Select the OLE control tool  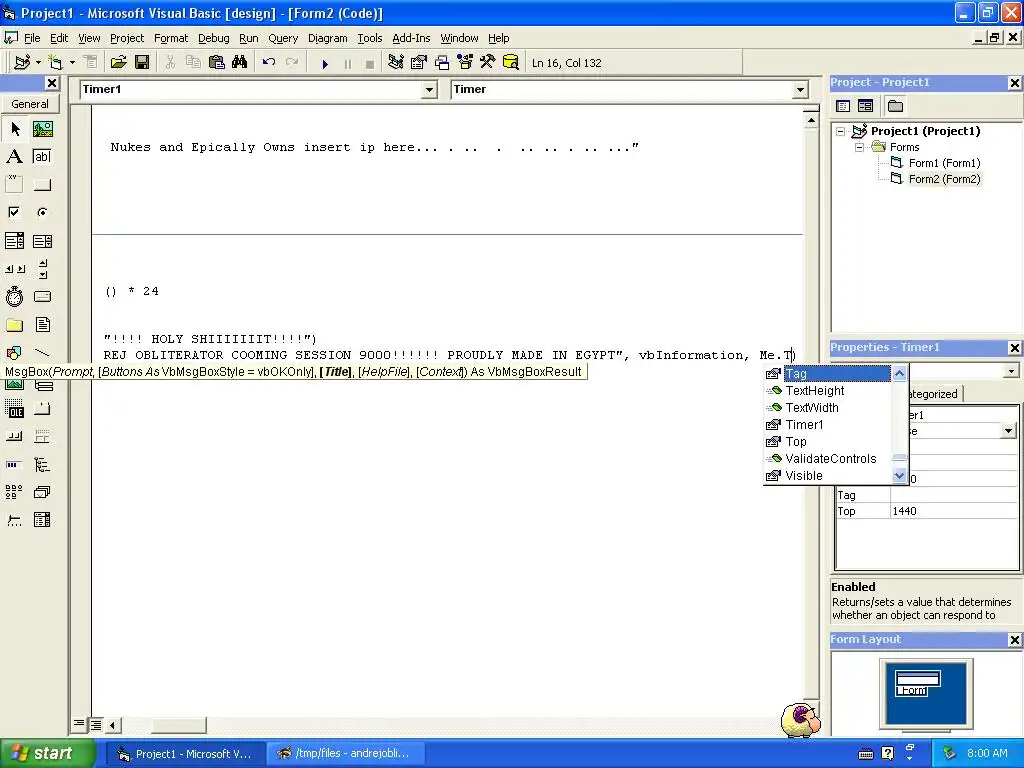(x=14, y=409)
